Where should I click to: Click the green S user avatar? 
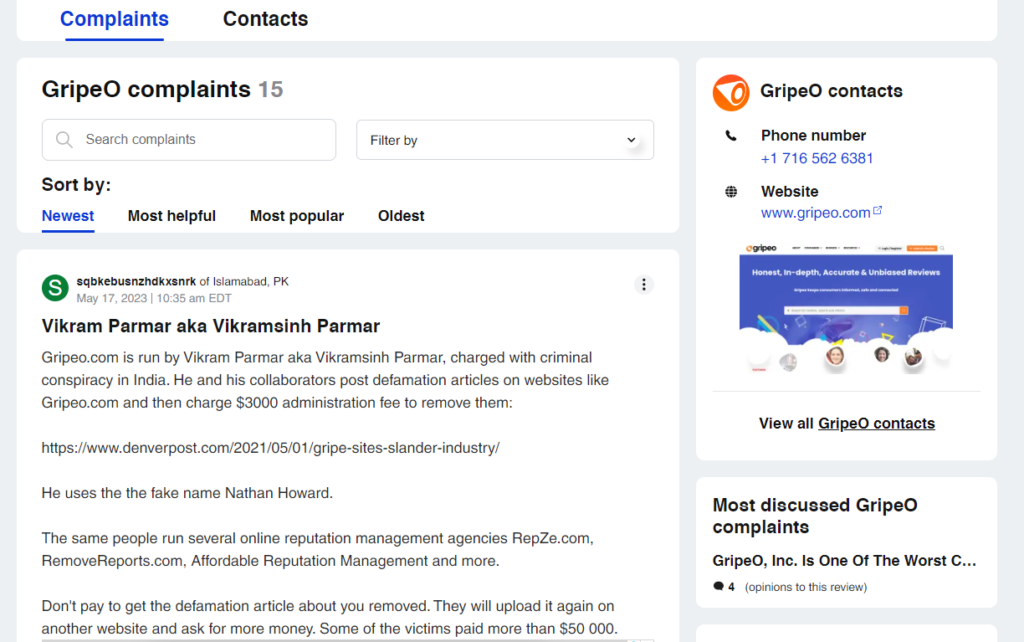pos(55,289)
